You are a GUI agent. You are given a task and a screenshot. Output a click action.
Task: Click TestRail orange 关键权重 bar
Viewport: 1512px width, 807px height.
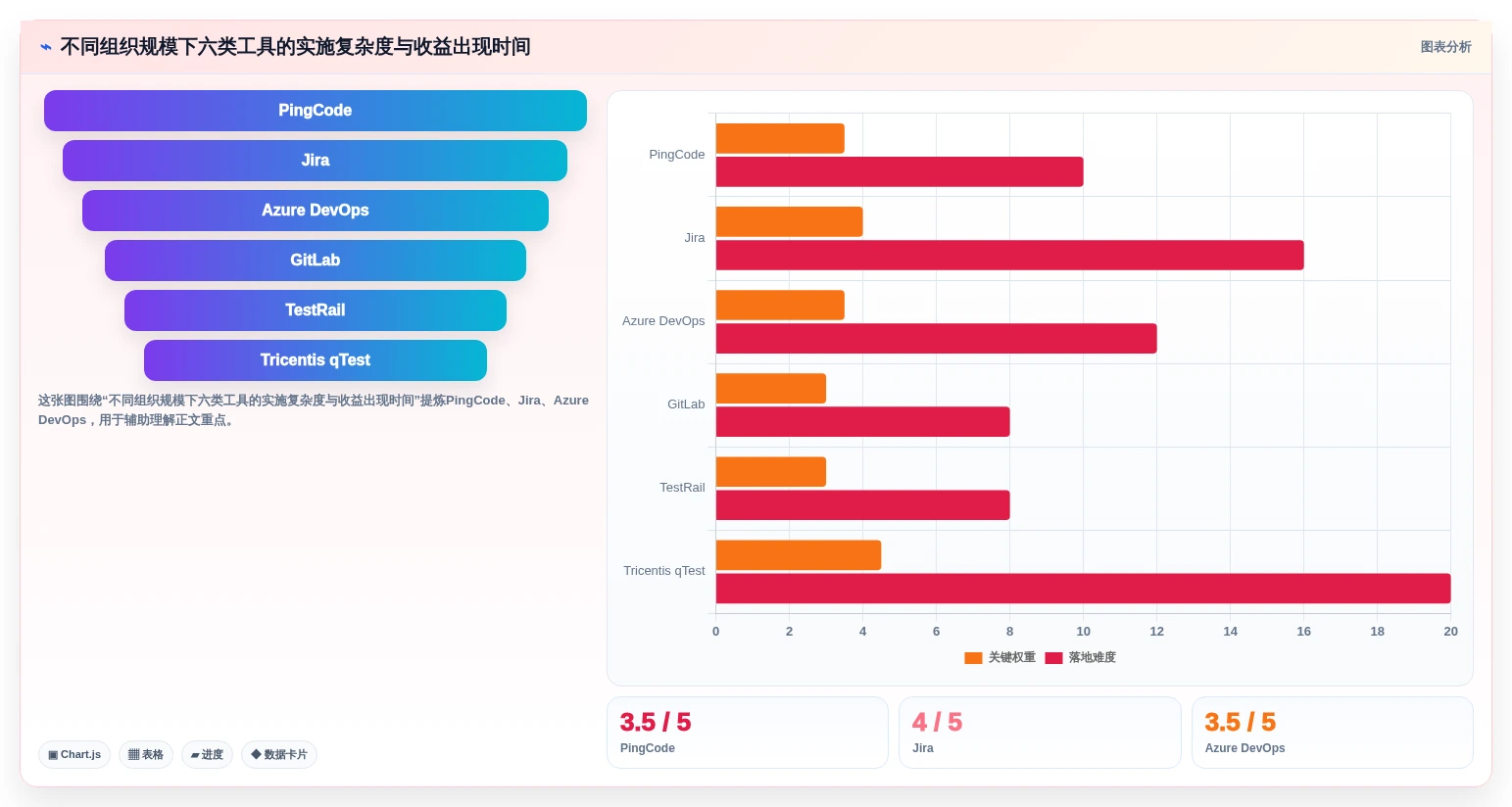click(771, 472)
